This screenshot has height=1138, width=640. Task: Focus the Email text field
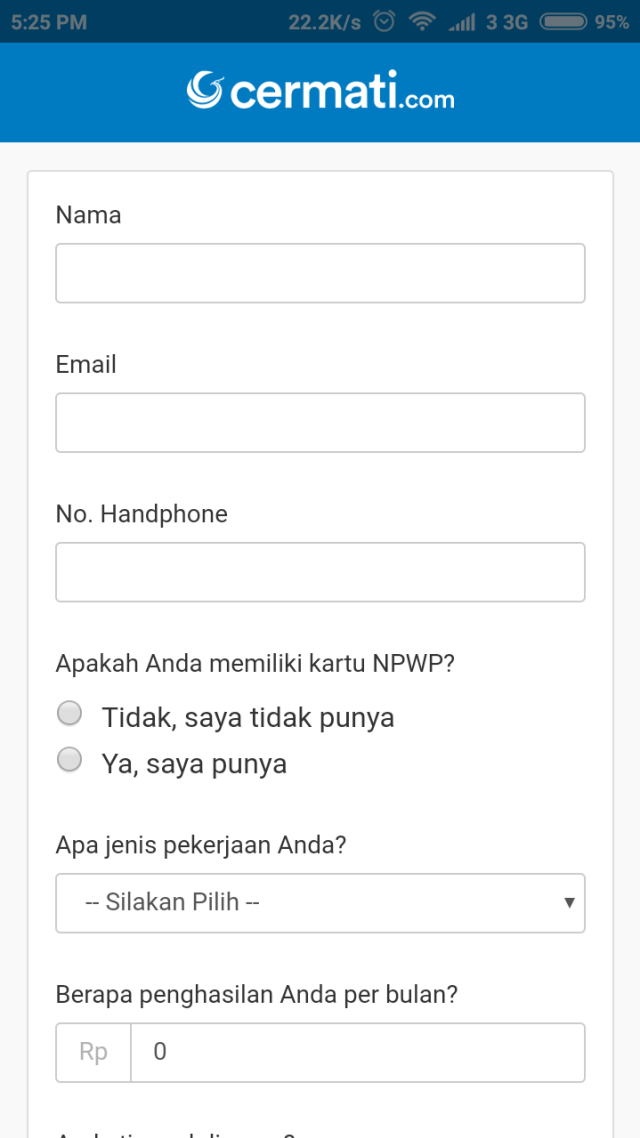coord(320,422)
